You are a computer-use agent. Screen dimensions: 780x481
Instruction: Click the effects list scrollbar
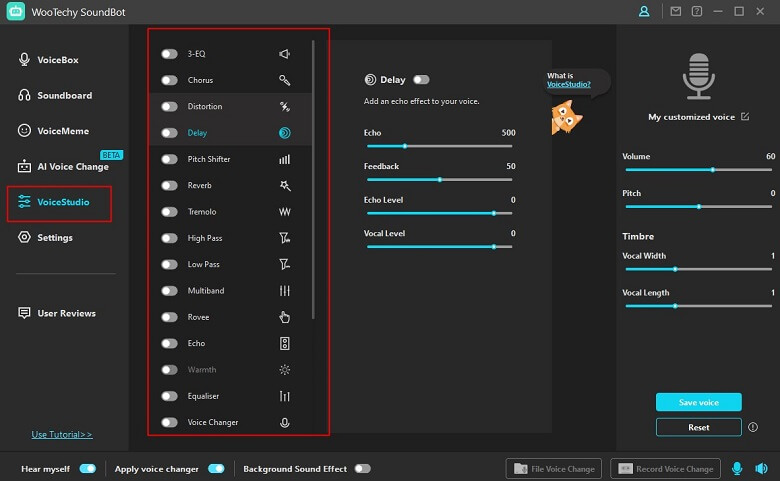click(x=313, y=180)
